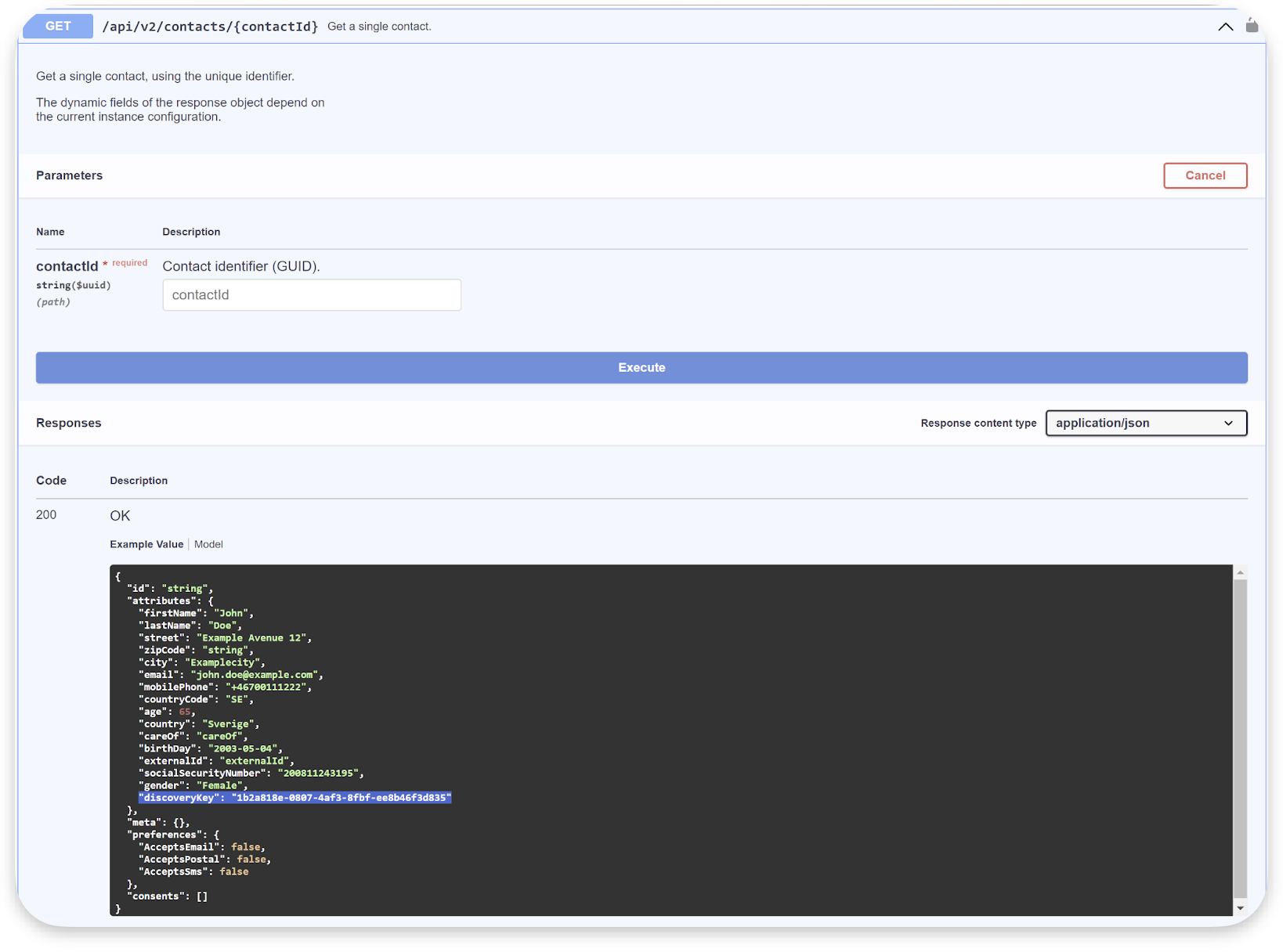Click the 200 response code
Image resolution: width=1283 pixels, height=952 pixels.
pyautogui.click(x=46, y=515)
